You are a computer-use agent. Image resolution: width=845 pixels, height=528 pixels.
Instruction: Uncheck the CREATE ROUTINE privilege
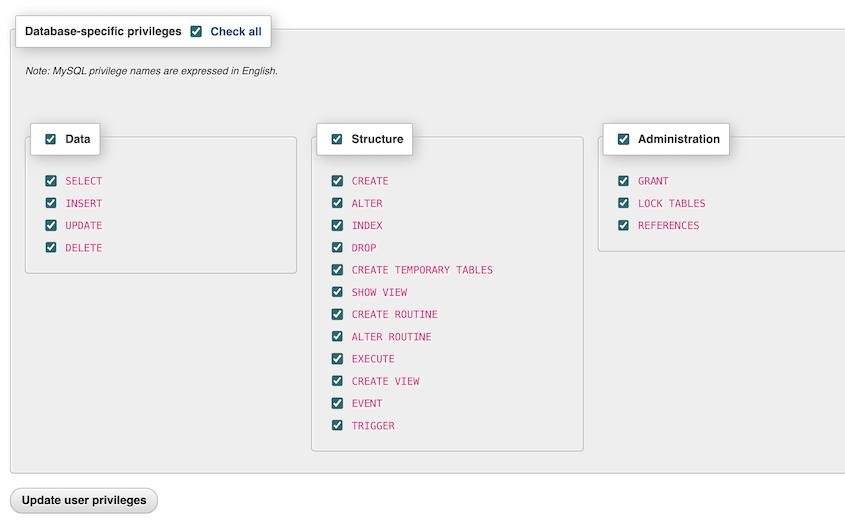337,314
